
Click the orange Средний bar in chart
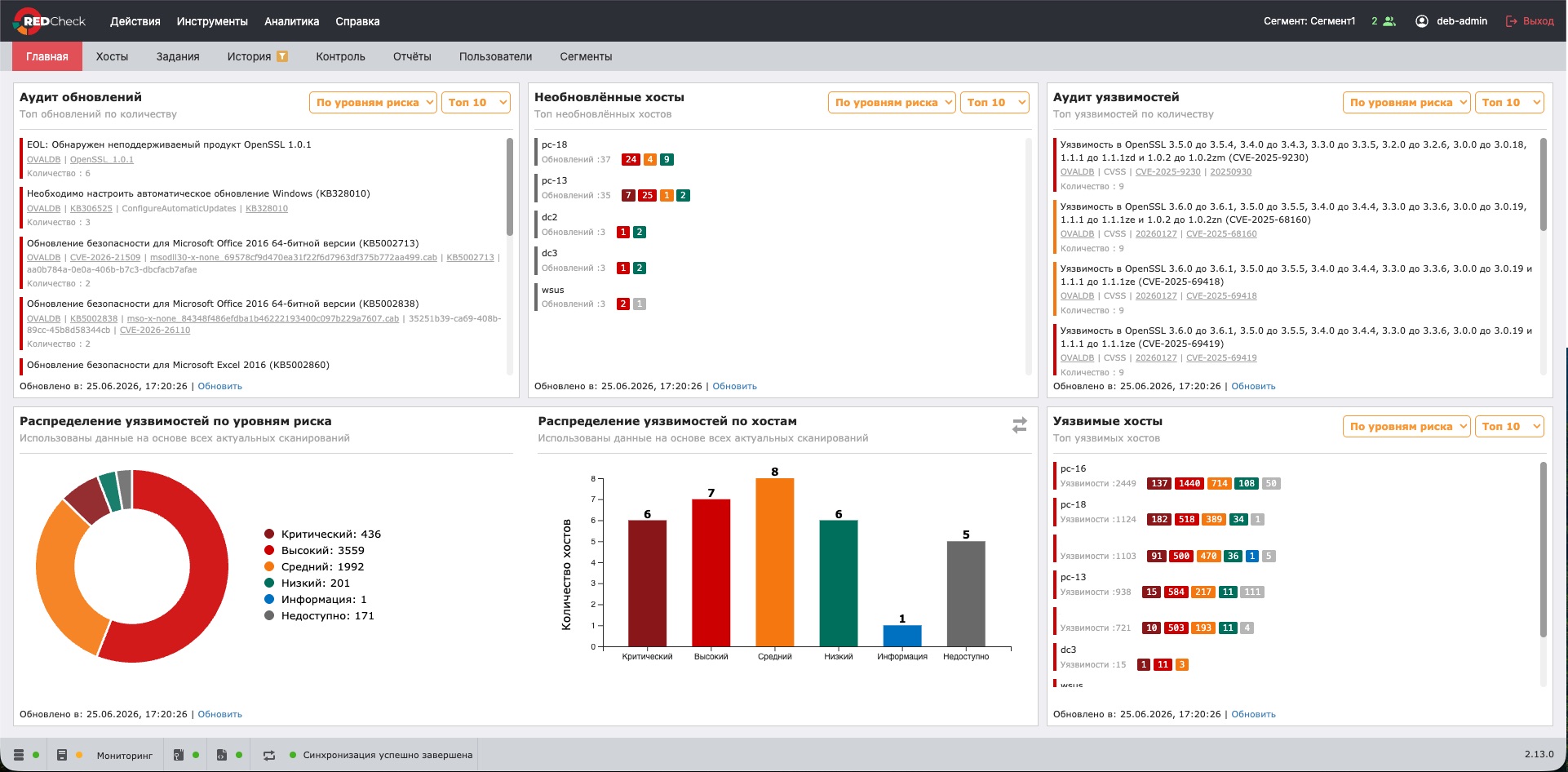(774, 562)
